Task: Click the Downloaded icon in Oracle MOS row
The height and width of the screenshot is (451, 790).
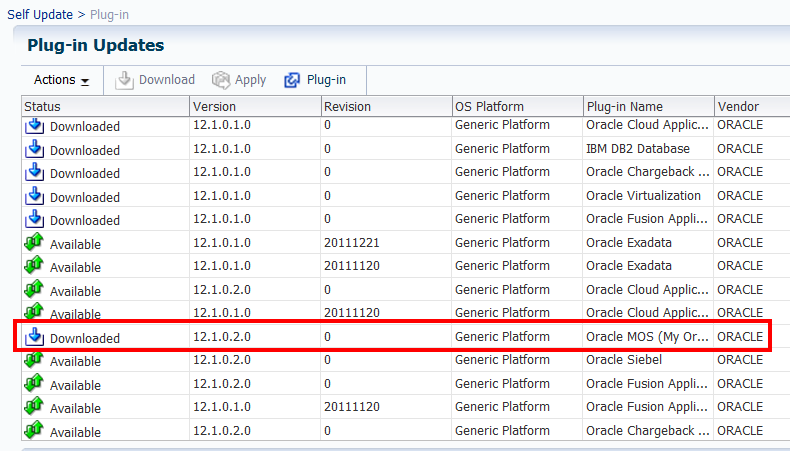Action: pos(34,337)
